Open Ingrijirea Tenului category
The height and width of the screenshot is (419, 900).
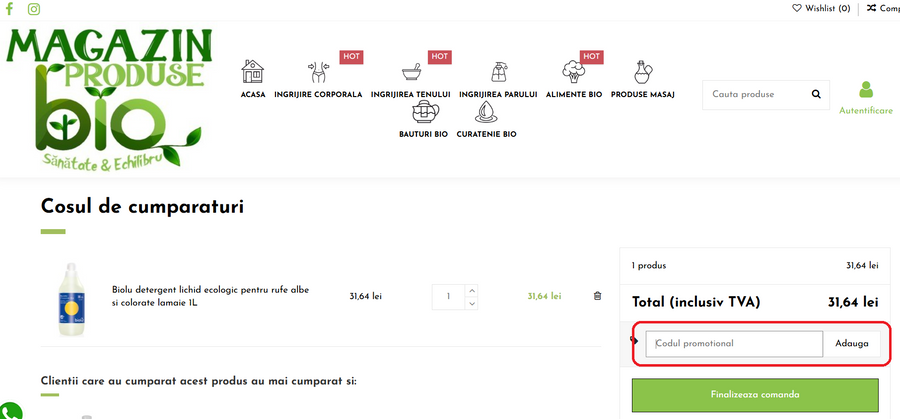[410, 79]
